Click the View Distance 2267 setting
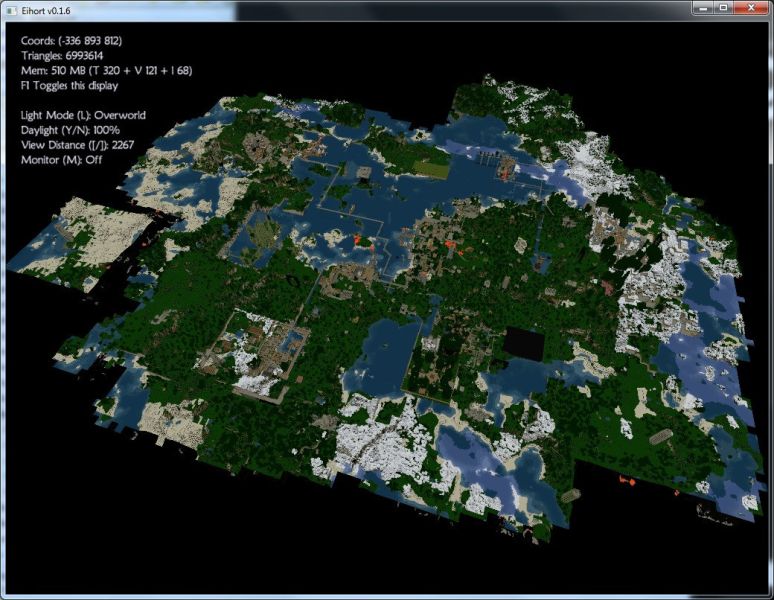 pyautogui.click(x=77, y=145)
